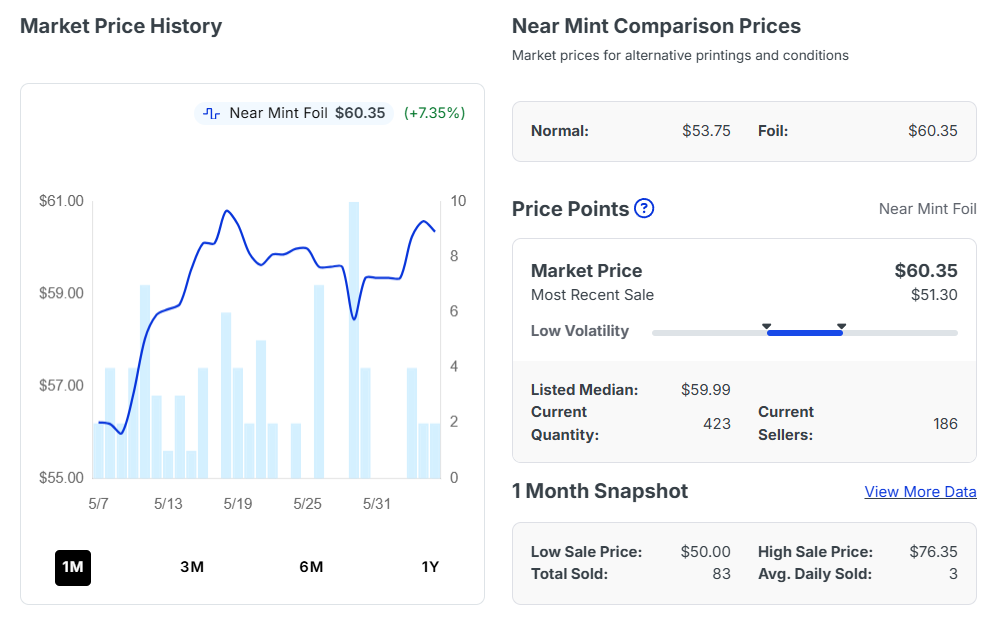
Task: Click the 1 Month Snapshot heading
Action: 600,491
